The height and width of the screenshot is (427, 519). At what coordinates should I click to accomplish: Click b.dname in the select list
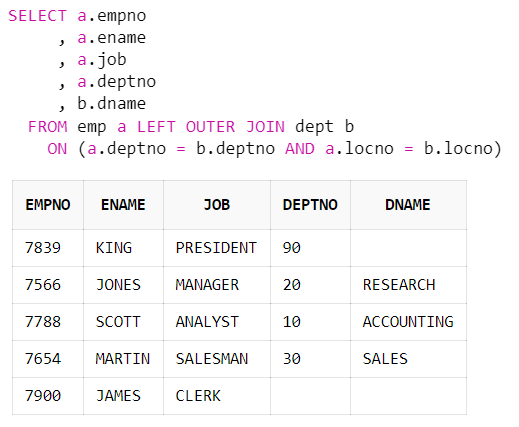click(x=112, y=104)
